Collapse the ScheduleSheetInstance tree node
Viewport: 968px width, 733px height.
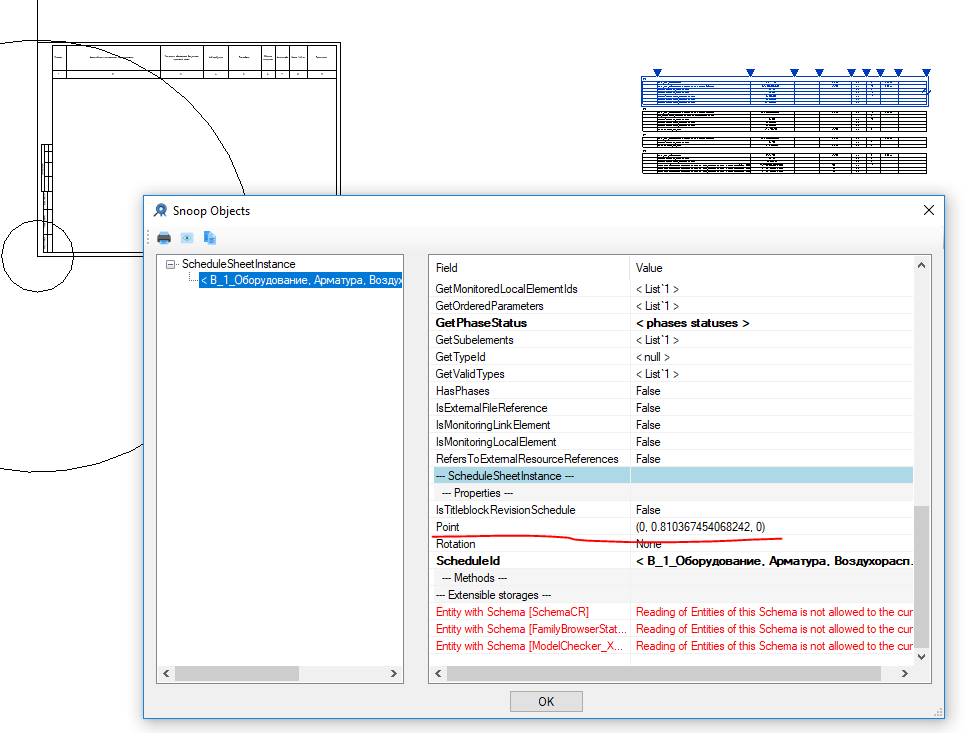(x=170, y=264)
